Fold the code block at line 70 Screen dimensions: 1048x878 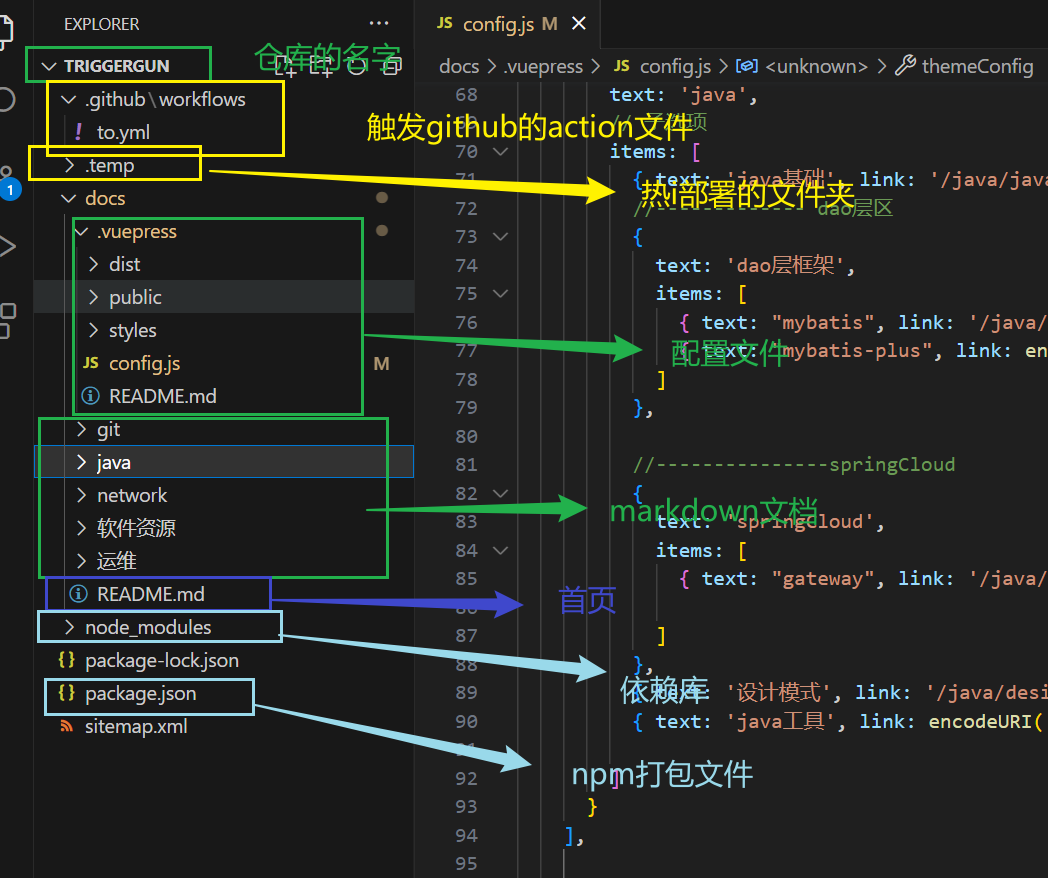(x=500, y=152)
